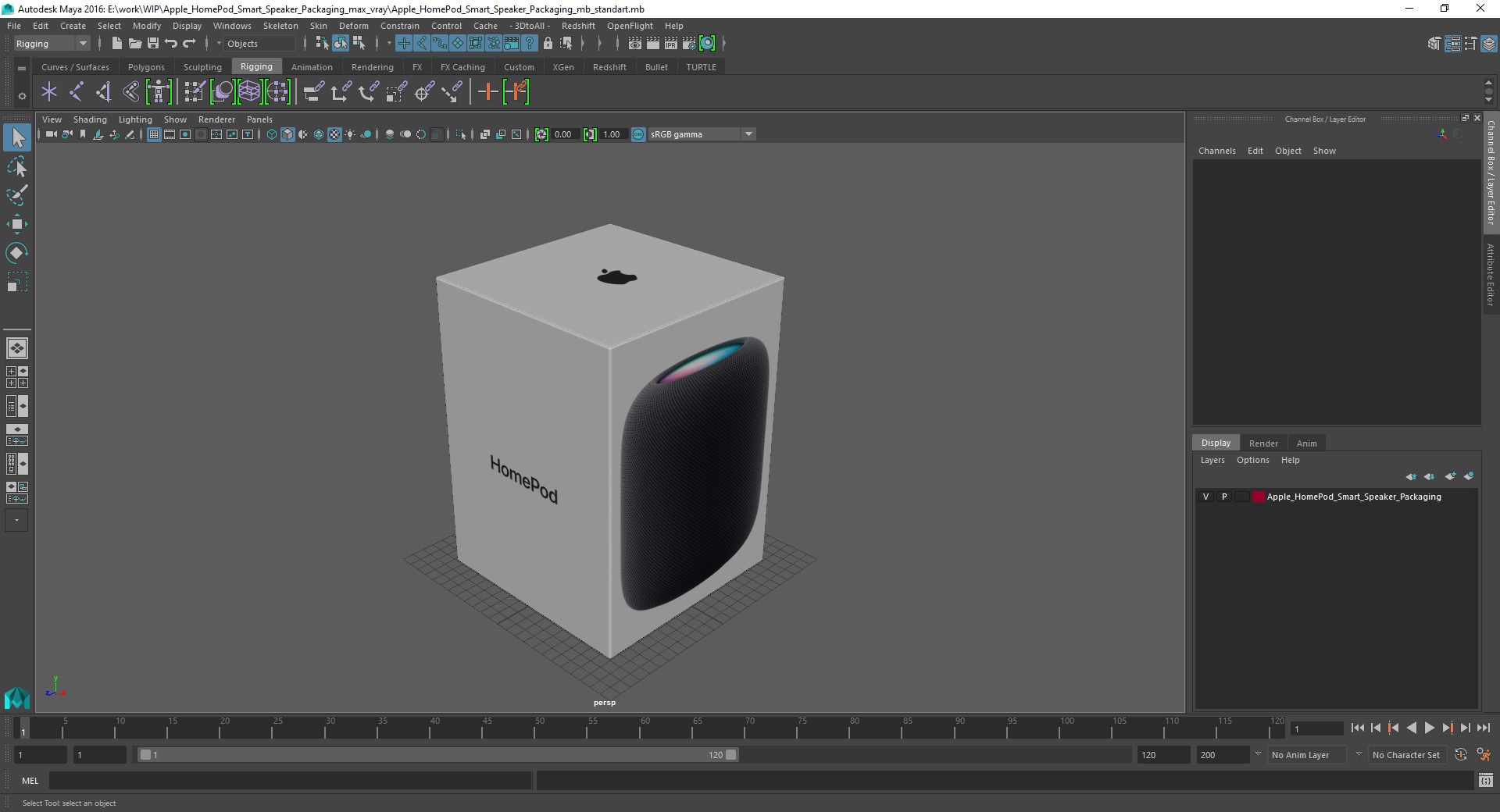Click the range slider end handle at 120

click(730, 755)
